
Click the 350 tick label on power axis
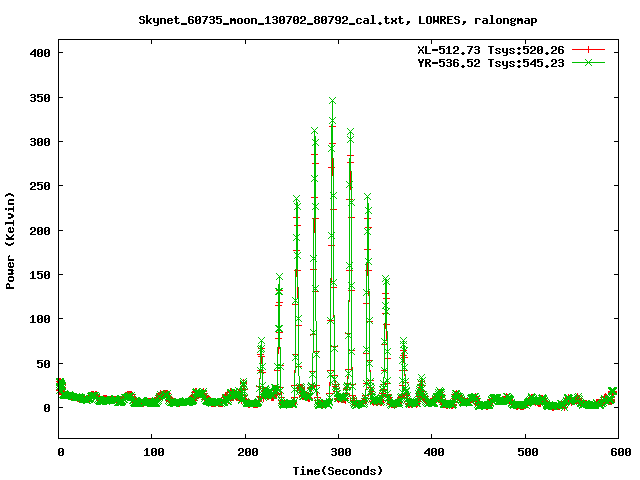40,98
